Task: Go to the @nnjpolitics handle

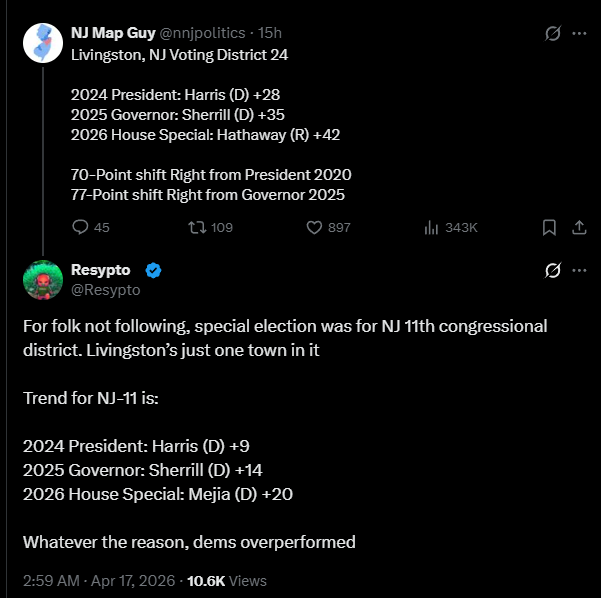Action: 204,34
